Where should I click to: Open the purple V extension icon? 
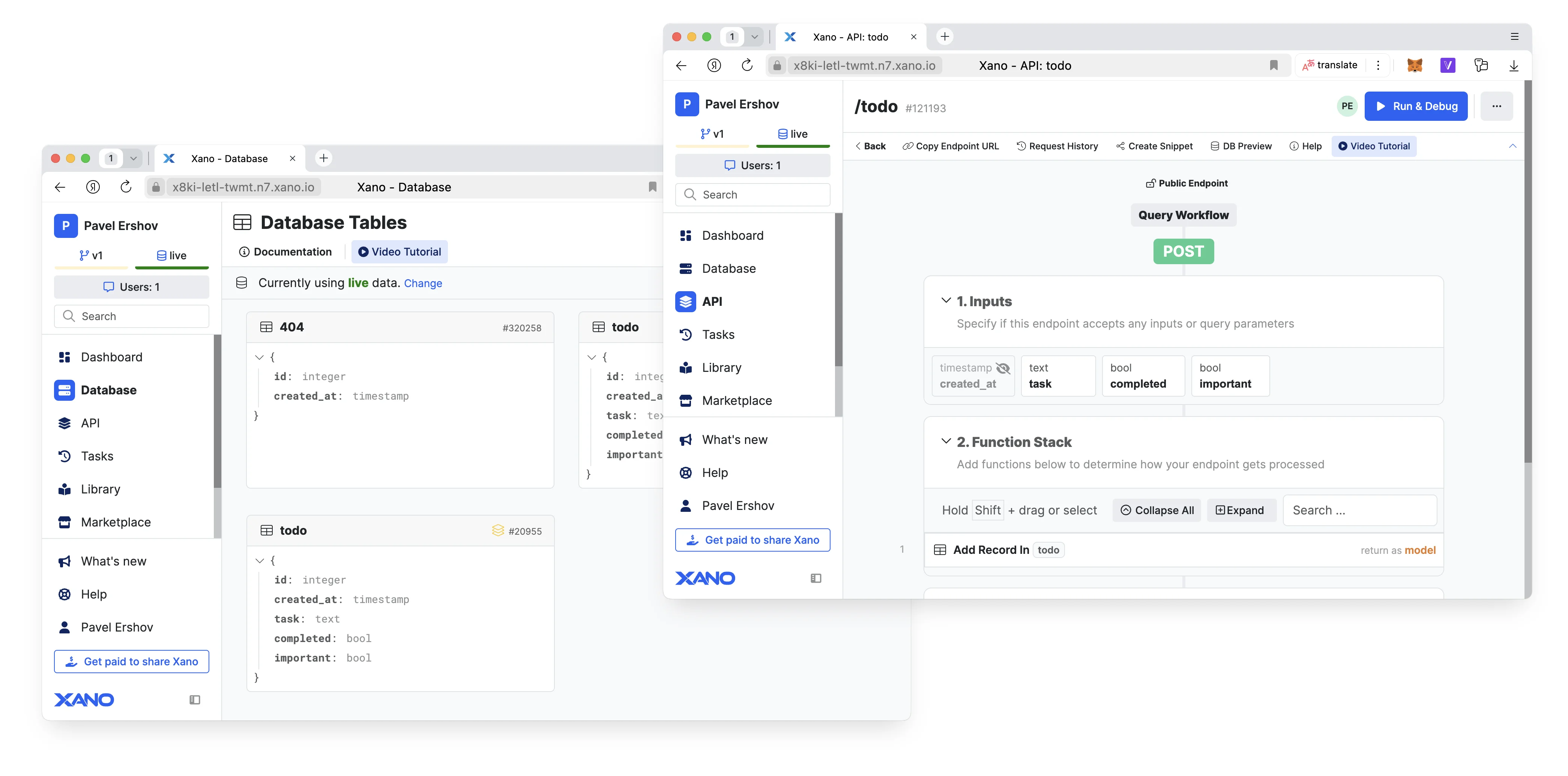[1448, 65]
